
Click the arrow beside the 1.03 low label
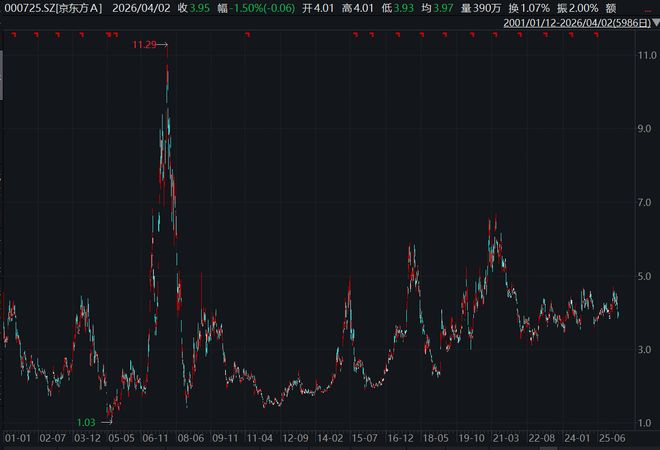[105, 423]
